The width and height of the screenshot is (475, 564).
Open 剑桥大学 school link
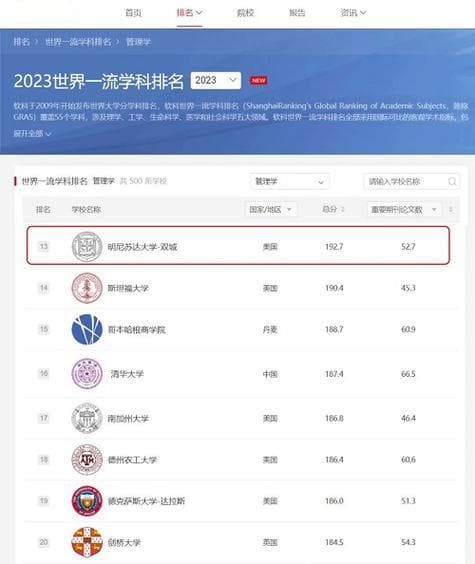click(x=124, y=542)
